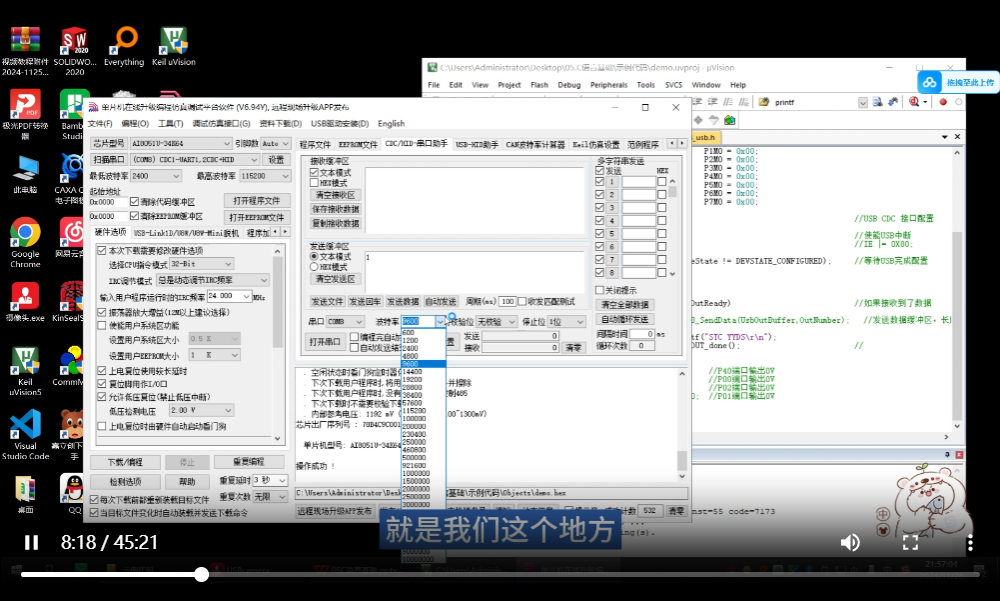Open the Everything search desktop icon
The height and width of the screenshot is (601, 1000).
[x=124, y=46]
